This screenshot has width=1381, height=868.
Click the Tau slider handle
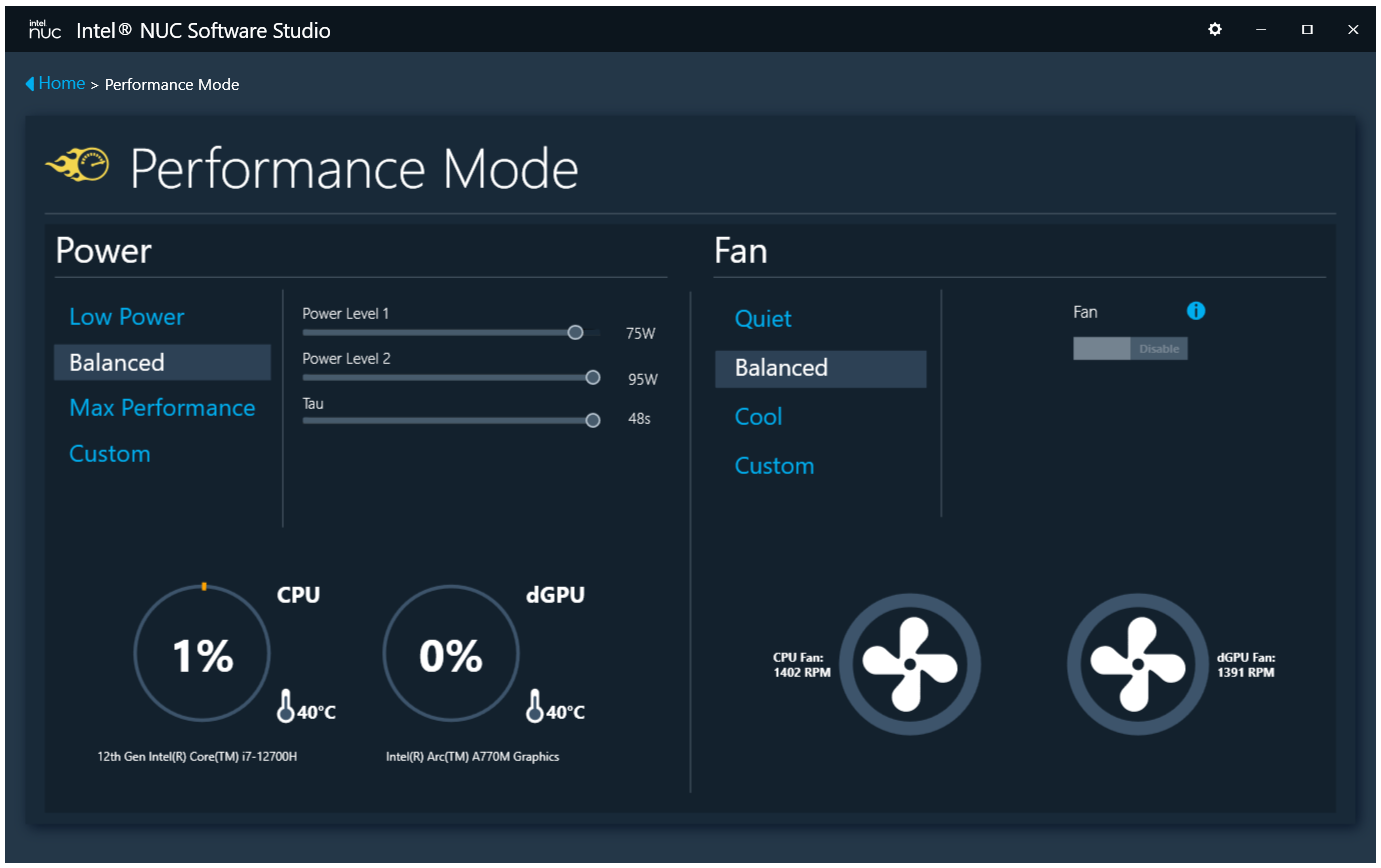point(593,420)
